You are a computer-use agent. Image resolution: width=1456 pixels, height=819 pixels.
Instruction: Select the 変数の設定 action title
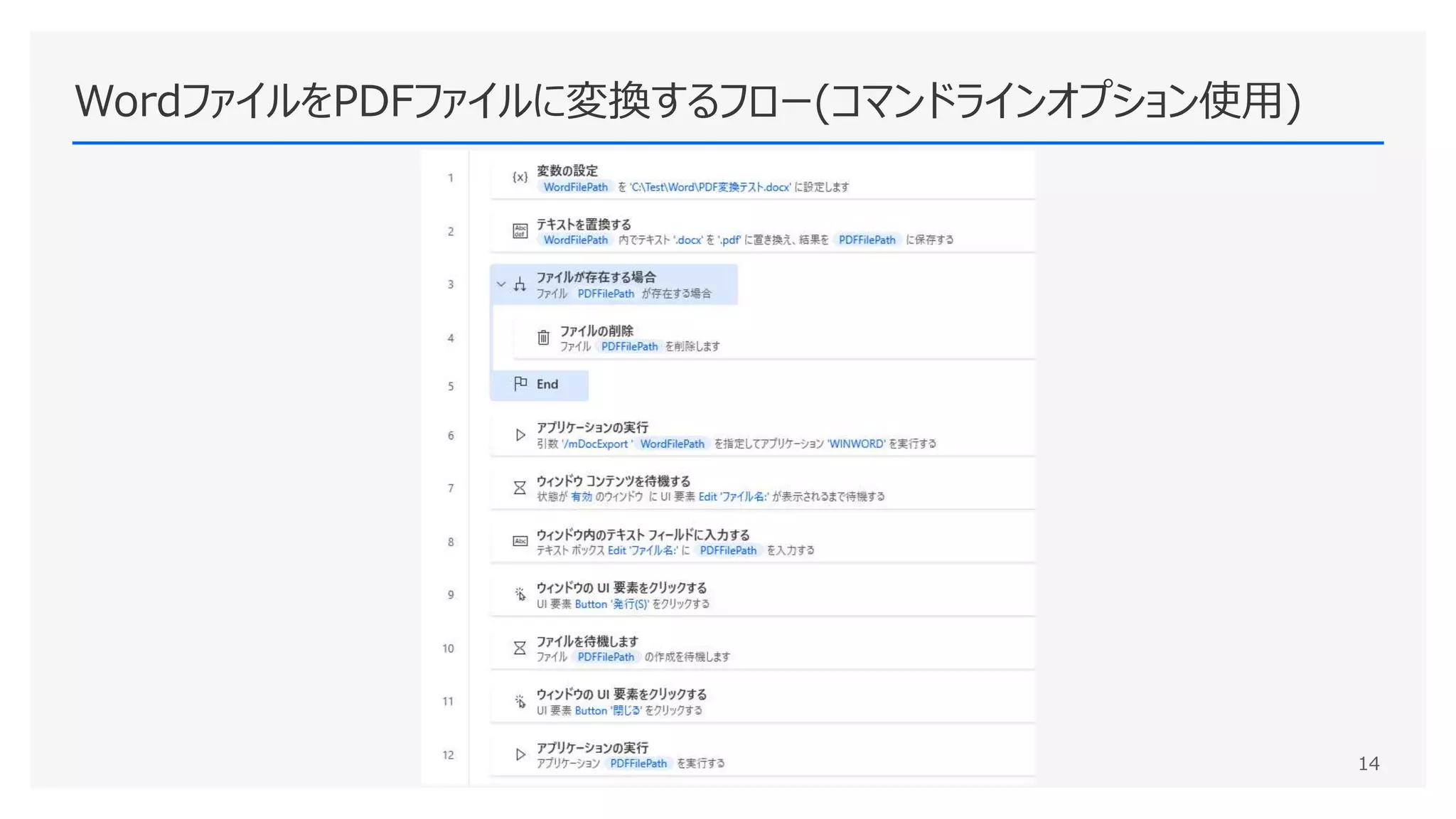[x=567, y=171]
